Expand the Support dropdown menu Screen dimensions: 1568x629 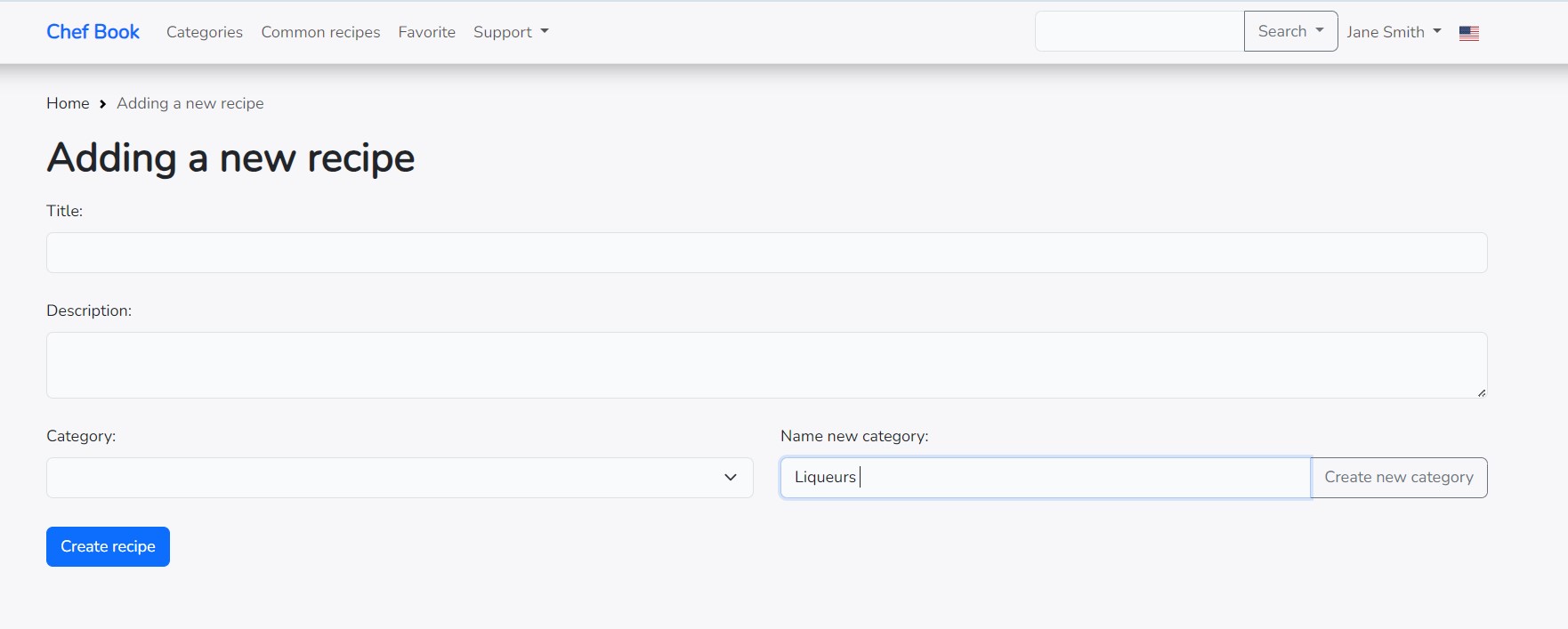pos(510,32)
